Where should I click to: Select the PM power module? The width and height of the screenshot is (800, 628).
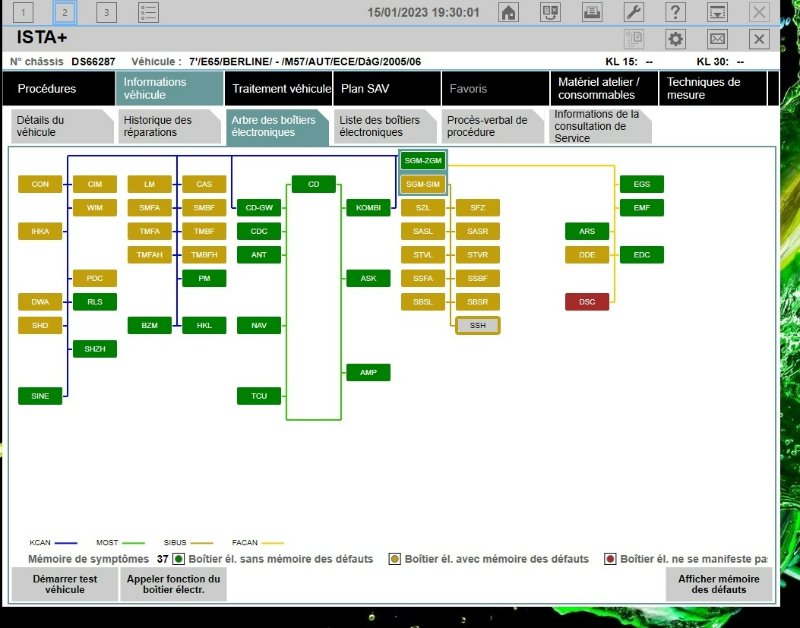click(x=204, y=278)
